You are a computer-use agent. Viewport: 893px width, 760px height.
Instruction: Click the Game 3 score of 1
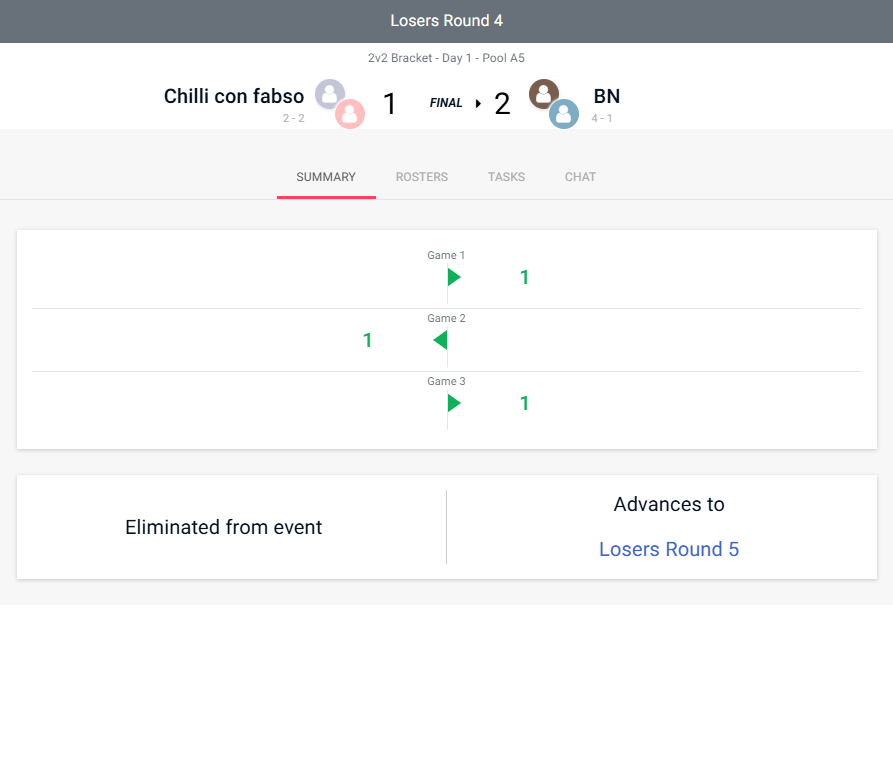[x=525, y=403]
